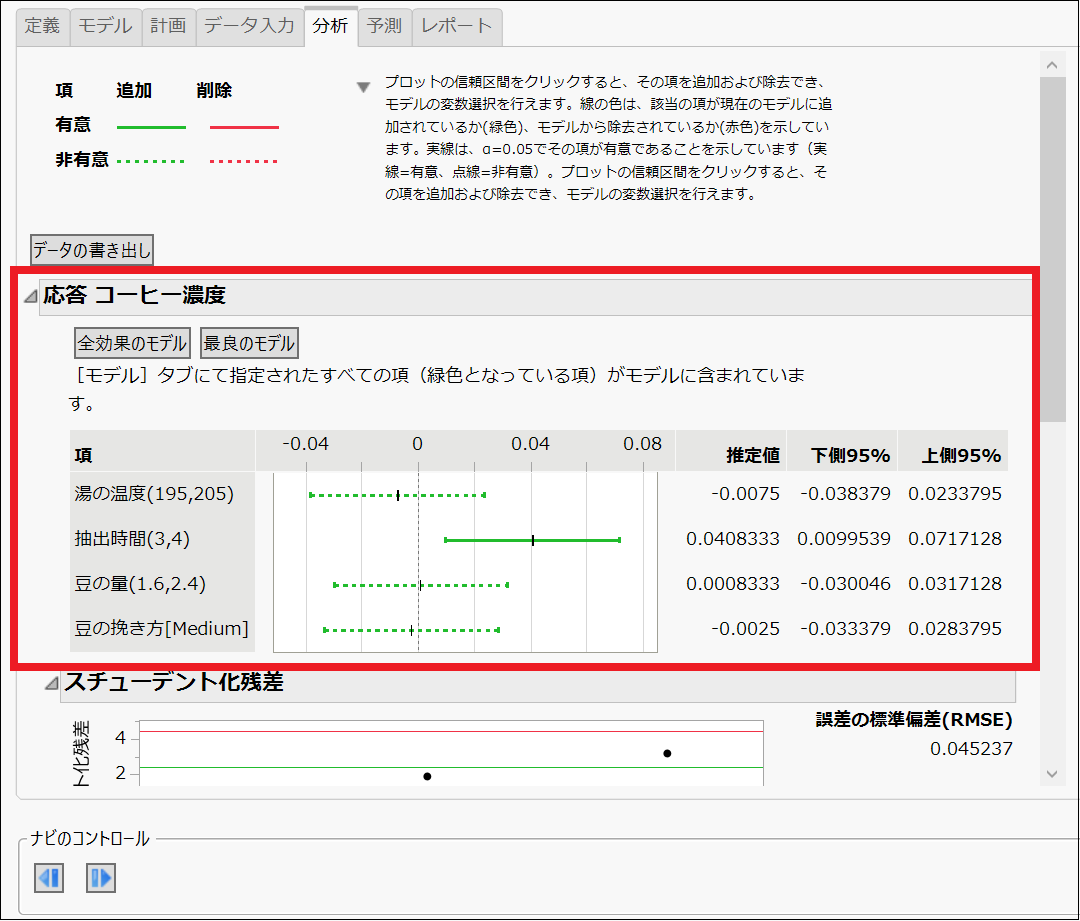Image resolution: width=1080 pixels, height=921 pixels.
Task: Click the データの書き出し button
Action: point(91,251)
